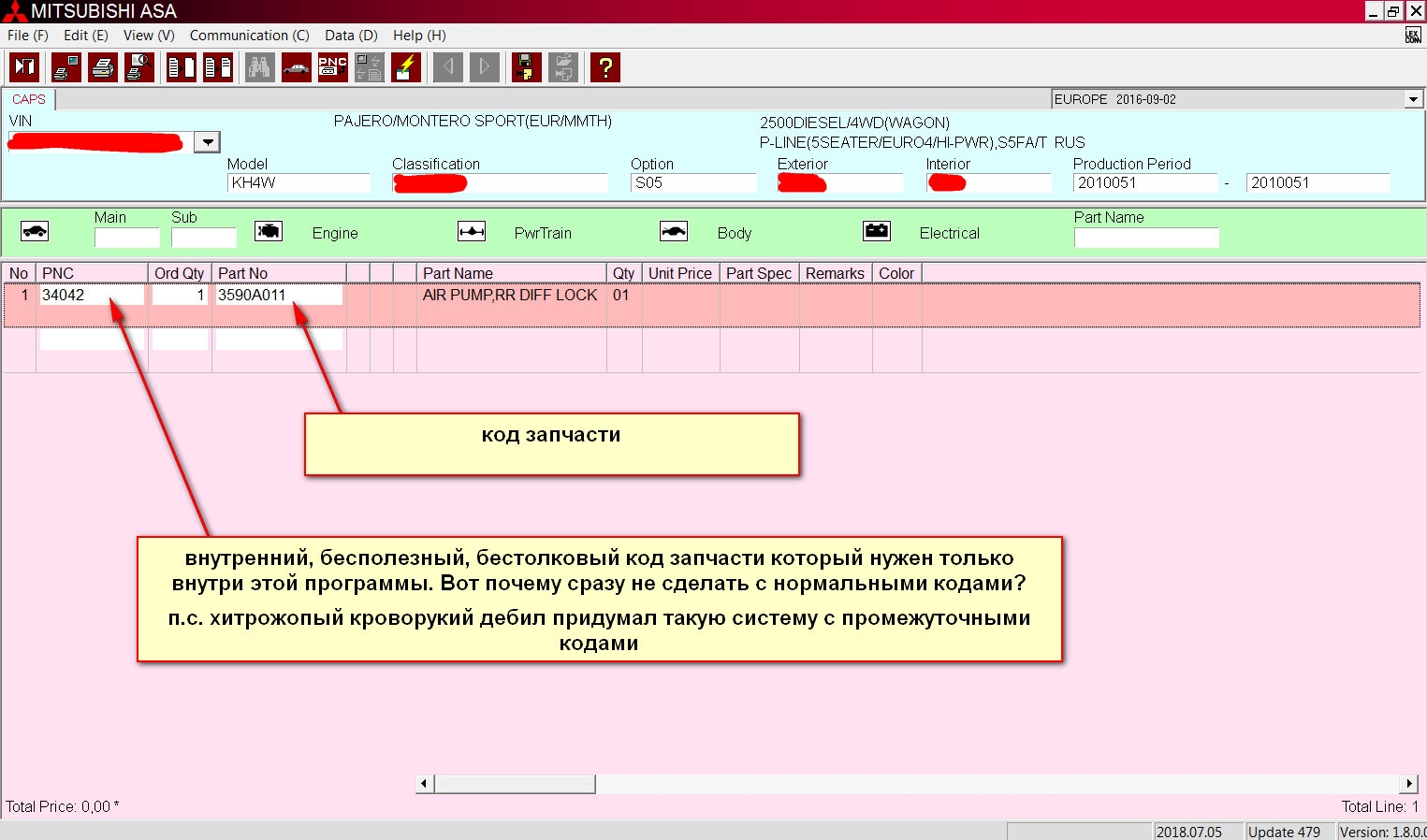Click the Part Spec column header
Image resolution: width=1427 pixels, height=840 pixels.
pyautogui.click(x=760, y=273)
